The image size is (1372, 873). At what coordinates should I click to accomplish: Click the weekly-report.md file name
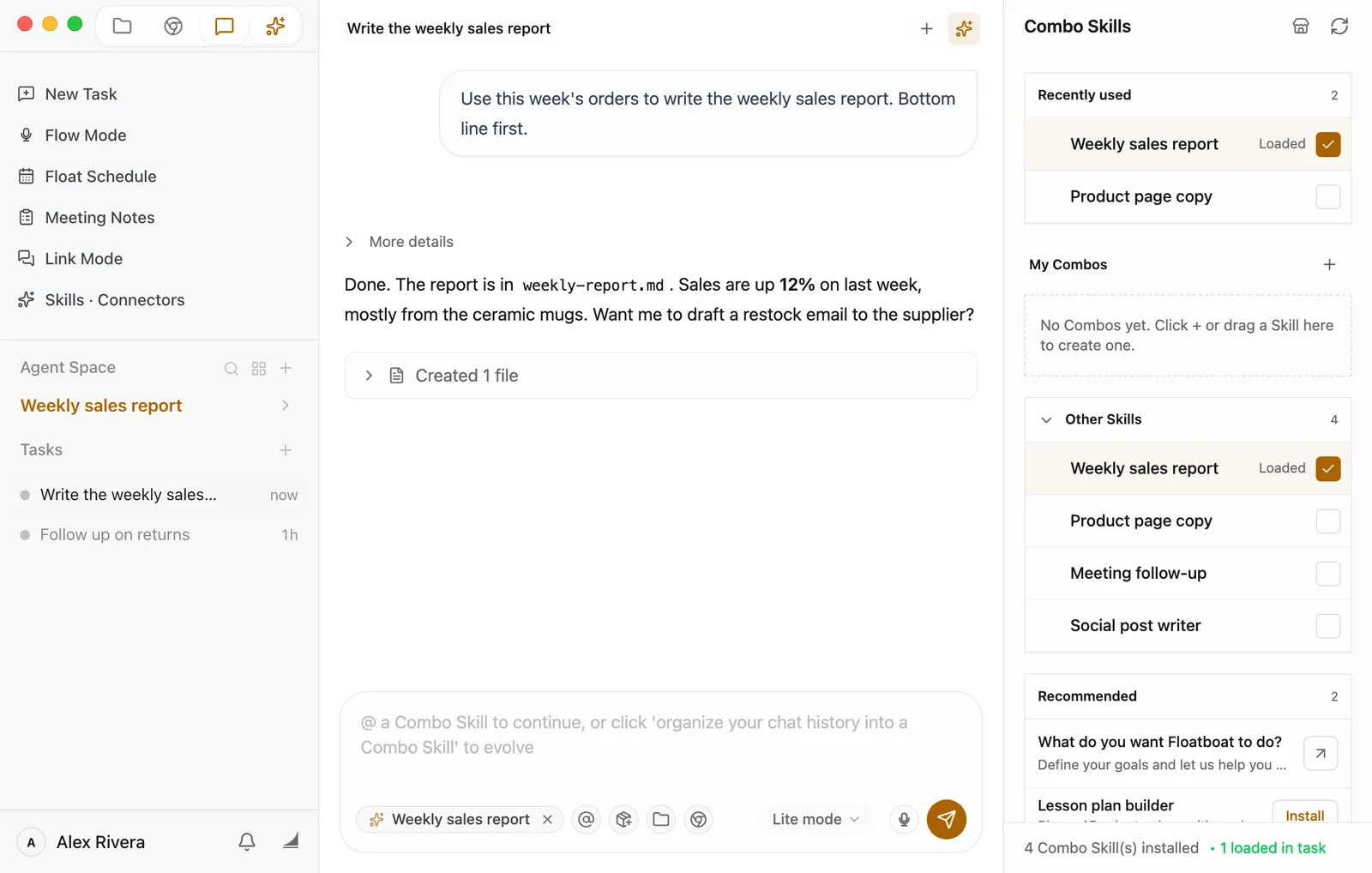[x=593, y=286]
